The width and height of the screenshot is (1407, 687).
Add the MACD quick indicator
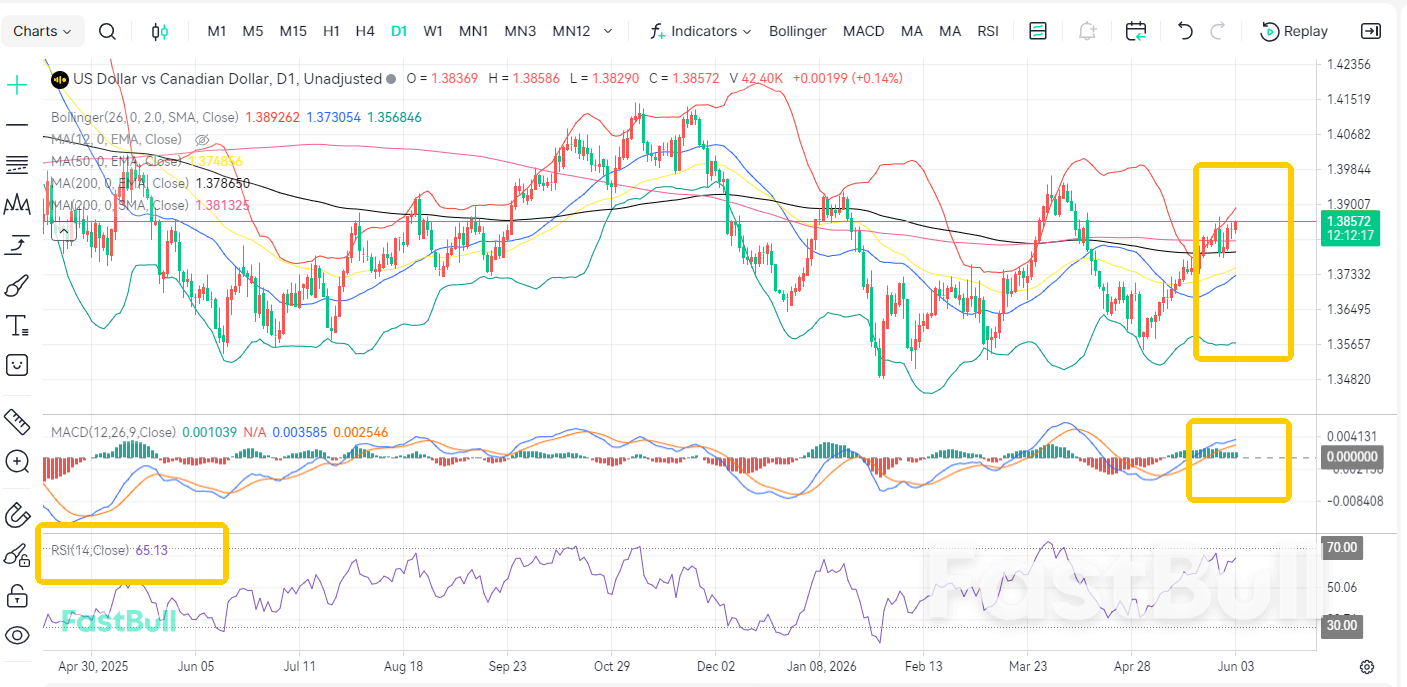[x=864, y=31]
